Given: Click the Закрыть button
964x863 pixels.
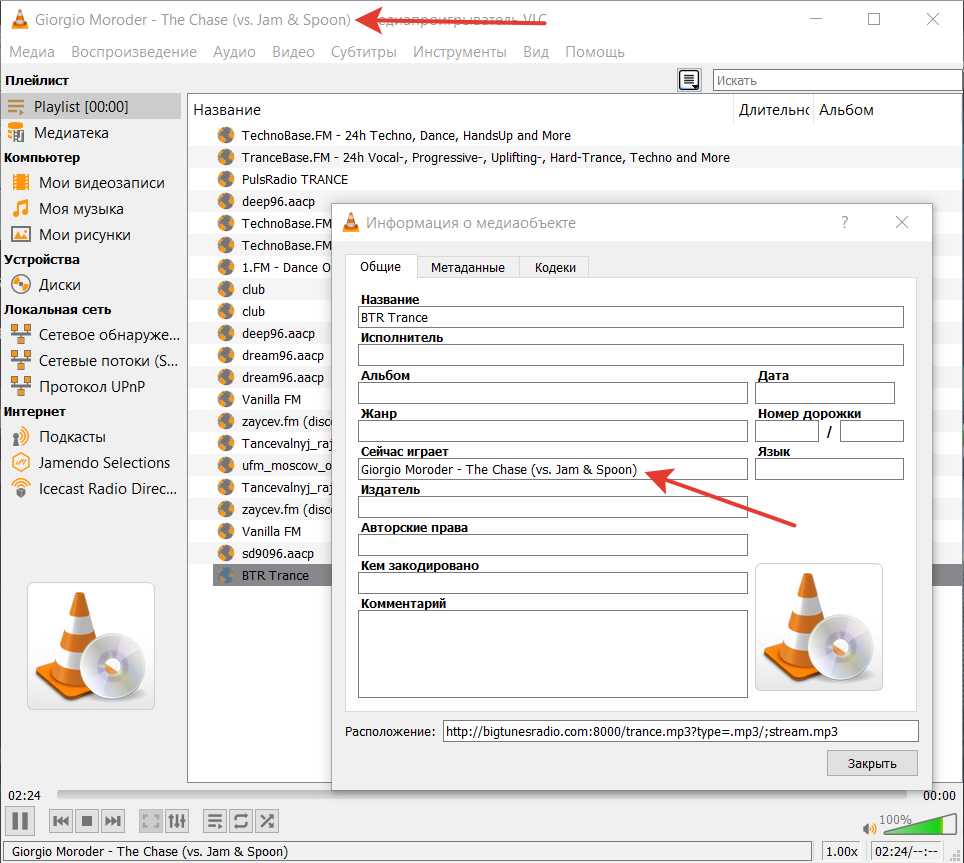Looking at the screenshot, I should (x=872, y=763).
